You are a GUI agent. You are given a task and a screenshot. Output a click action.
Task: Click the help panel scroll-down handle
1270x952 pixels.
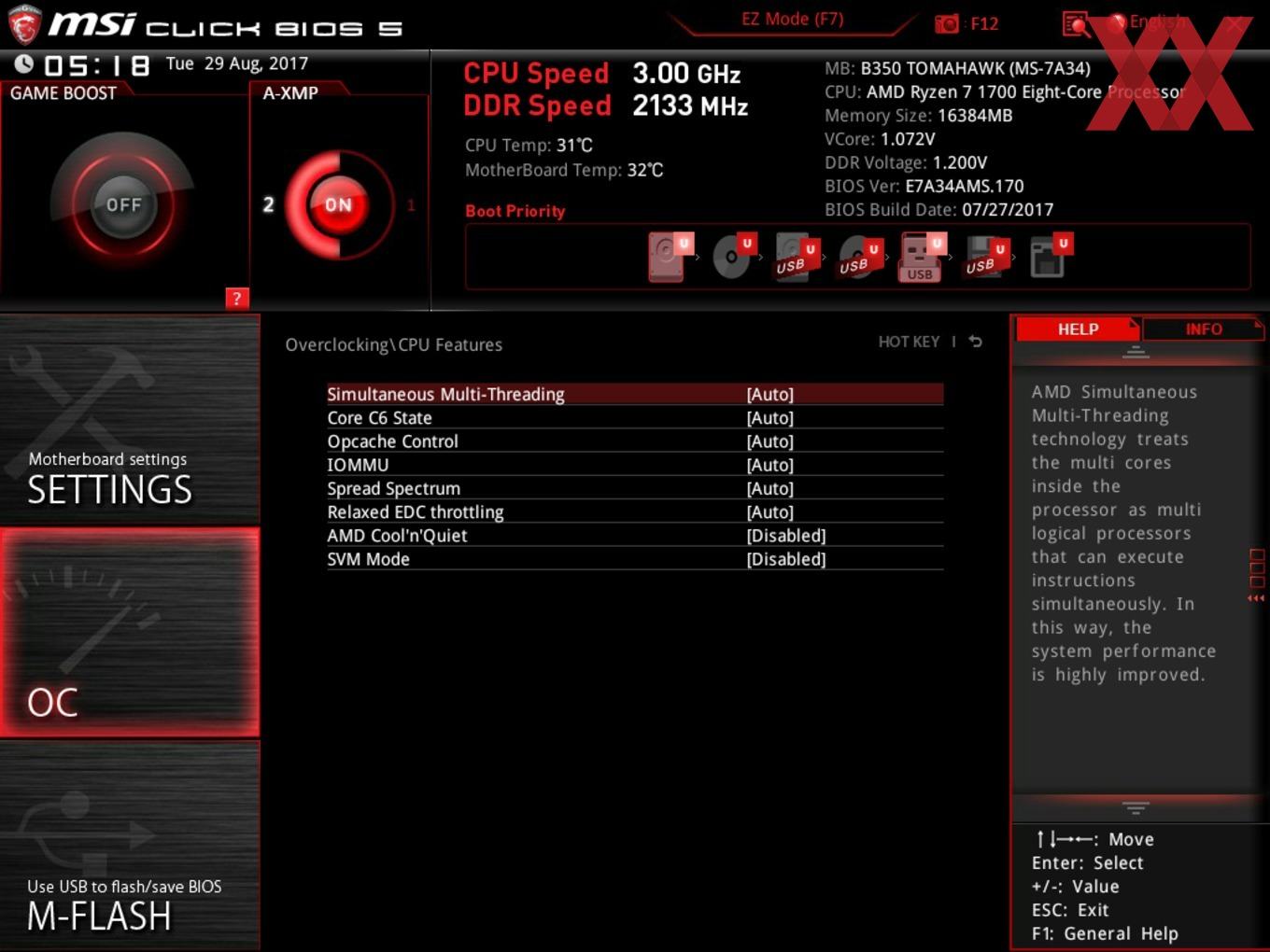pyautogui.click(x=1136, y=808)
